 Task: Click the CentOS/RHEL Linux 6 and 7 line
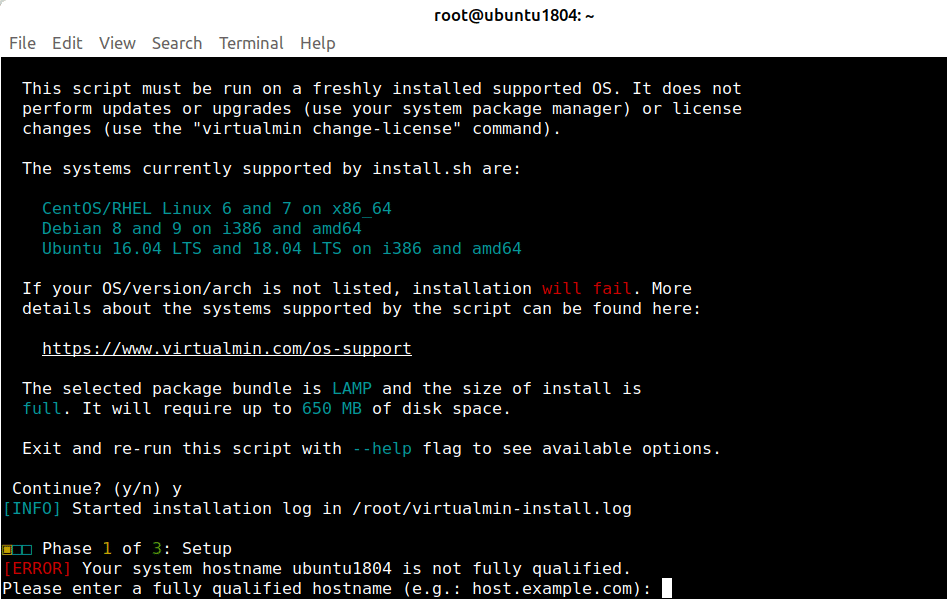pyautogui.click(x=216, y=208)
